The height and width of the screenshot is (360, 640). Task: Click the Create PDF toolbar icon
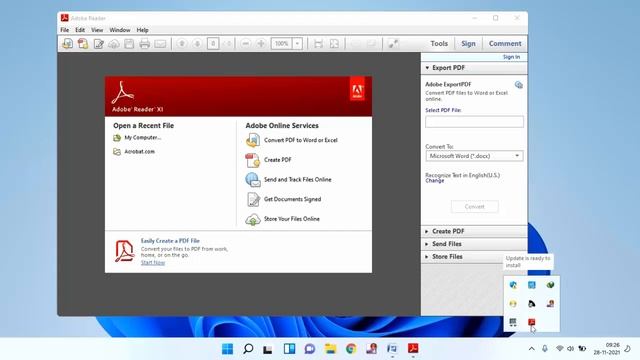83,43
